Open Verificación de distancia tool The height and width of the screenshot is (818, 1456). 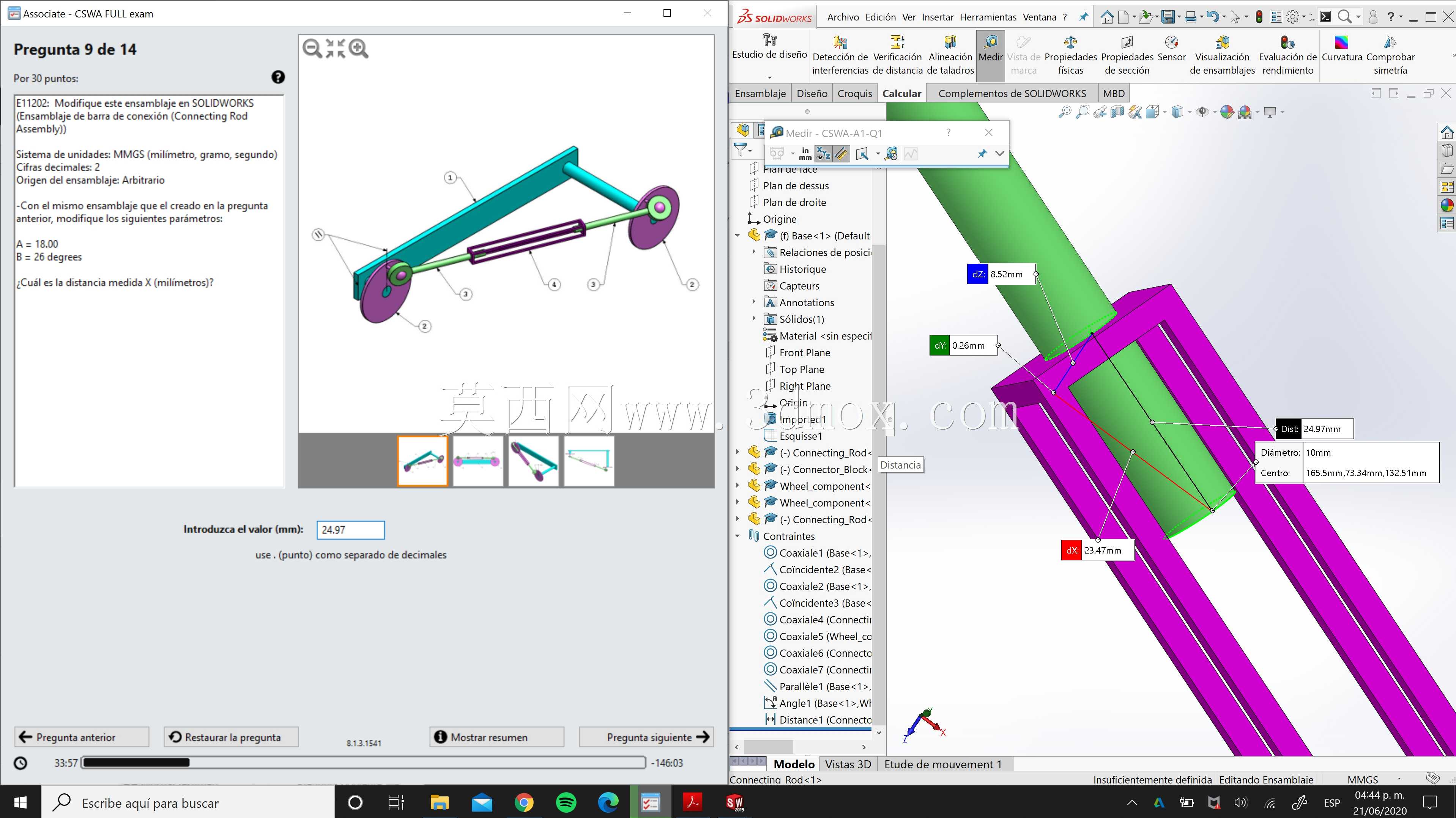(898, 55)
